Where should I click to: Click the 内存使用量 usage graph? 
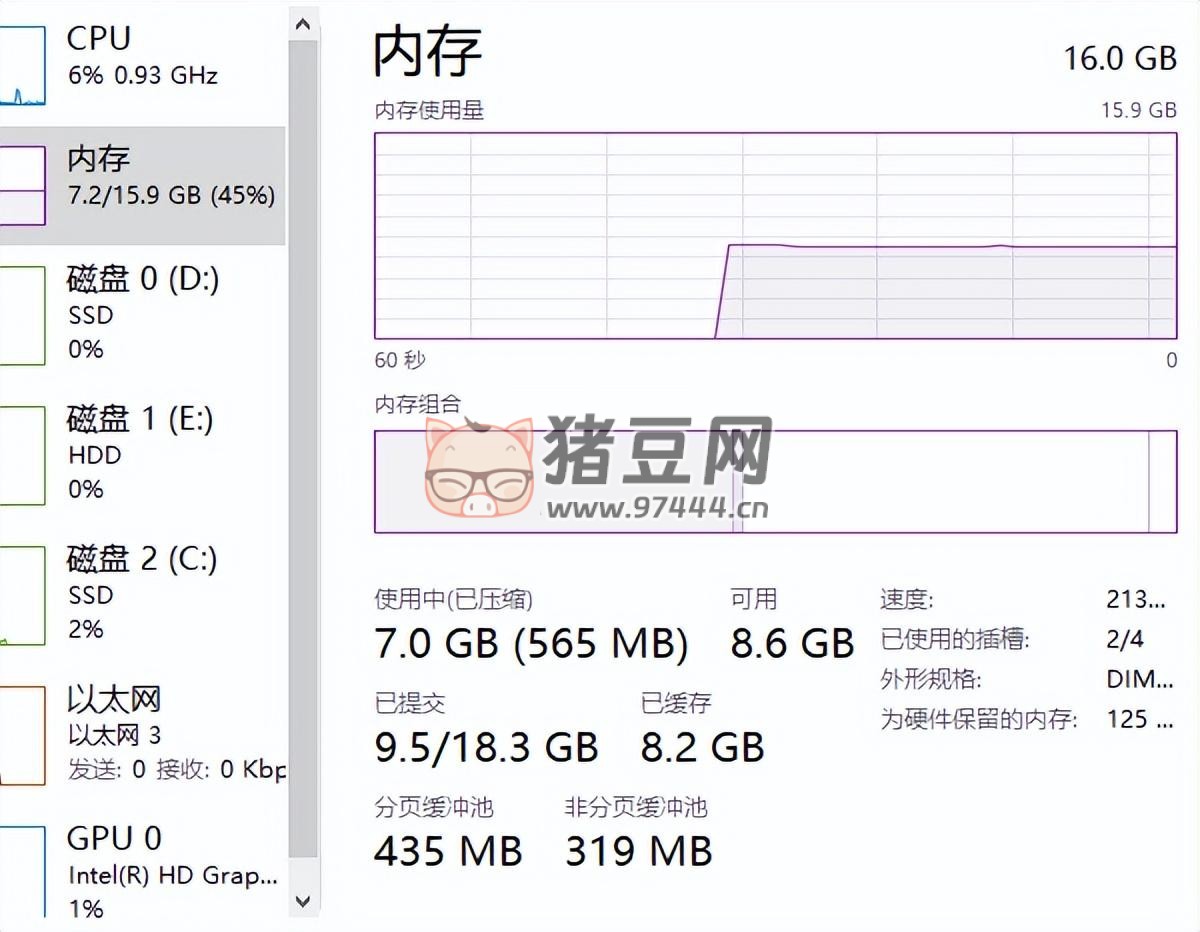775,236
